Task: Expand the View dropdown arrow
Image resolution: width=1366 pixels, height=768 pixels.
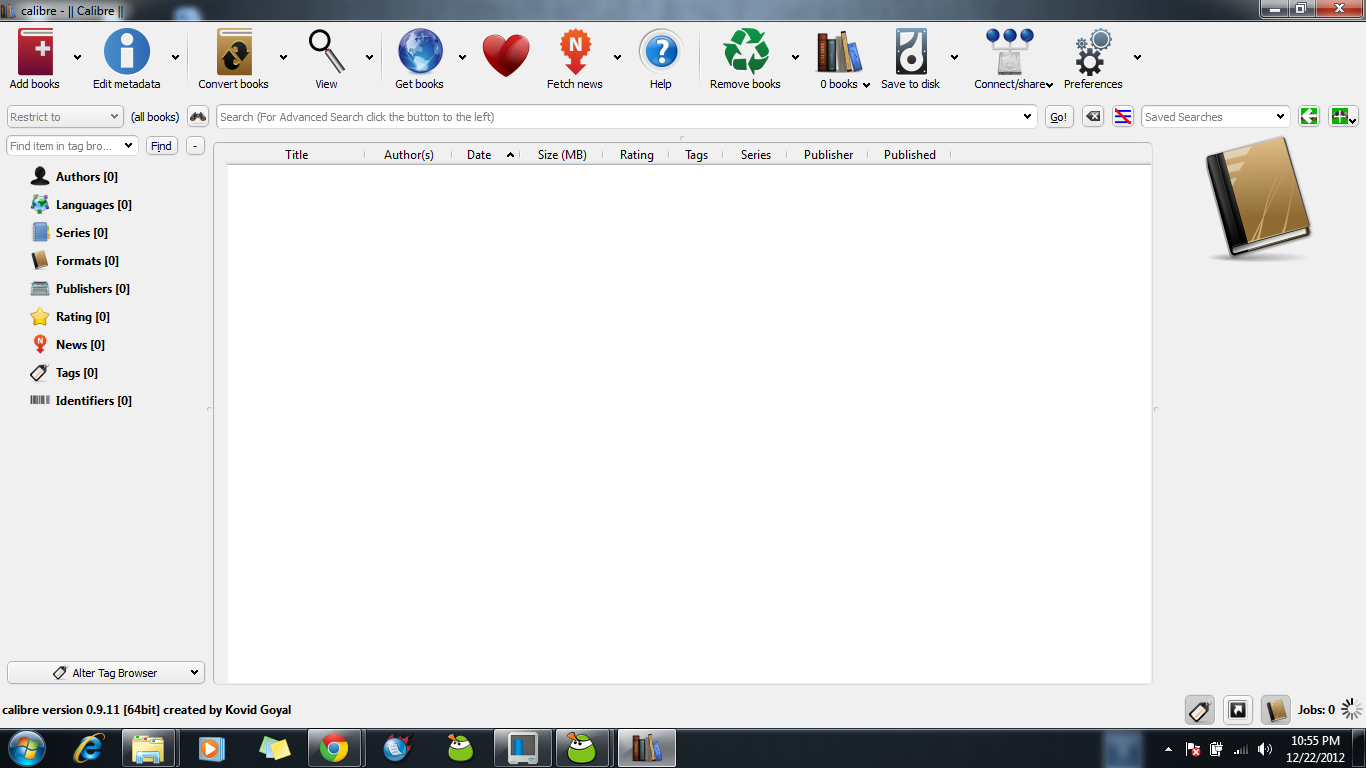Action: 369,57
